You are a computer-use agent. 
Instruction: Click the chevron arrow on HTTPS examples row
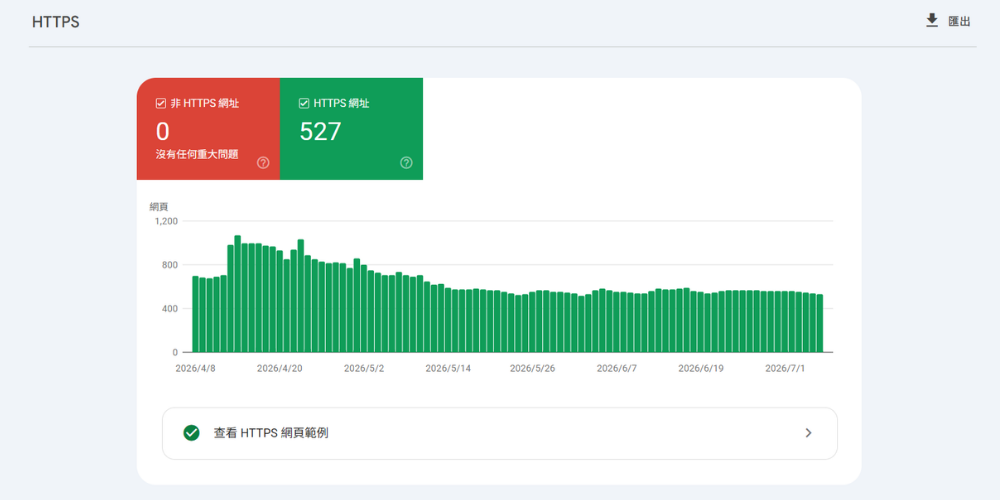click(x=809, y=433)
